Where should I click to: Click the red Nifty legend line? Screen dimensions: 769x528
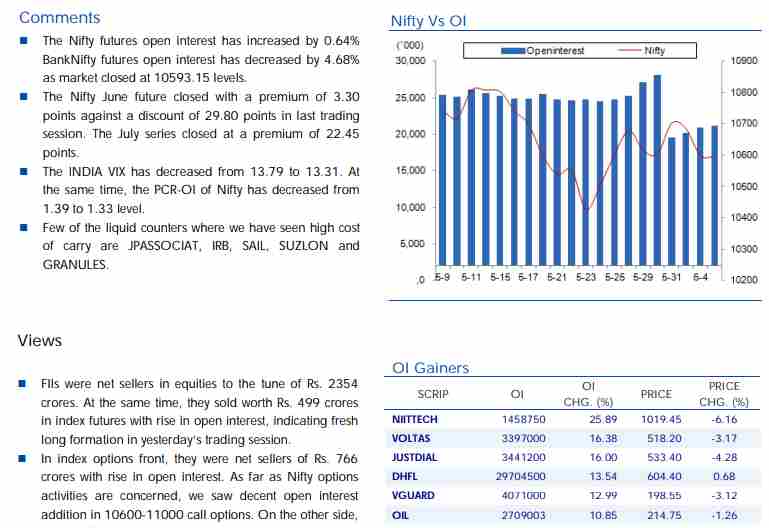coord(631,50)
